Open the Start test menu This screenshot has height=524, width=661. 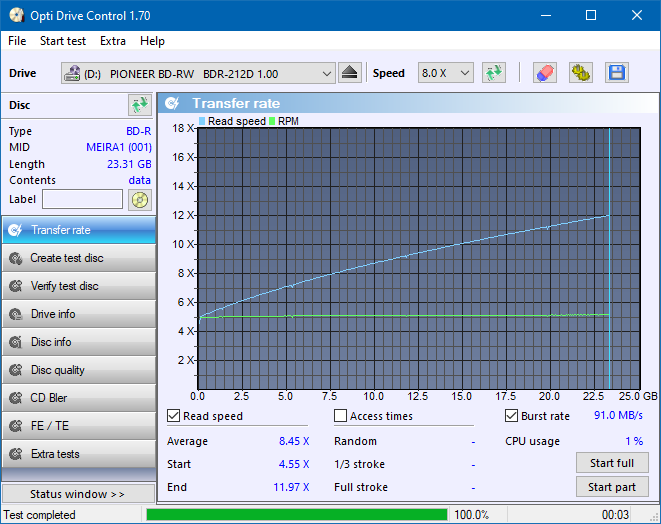pyautogui.click(x=63, y=41)
